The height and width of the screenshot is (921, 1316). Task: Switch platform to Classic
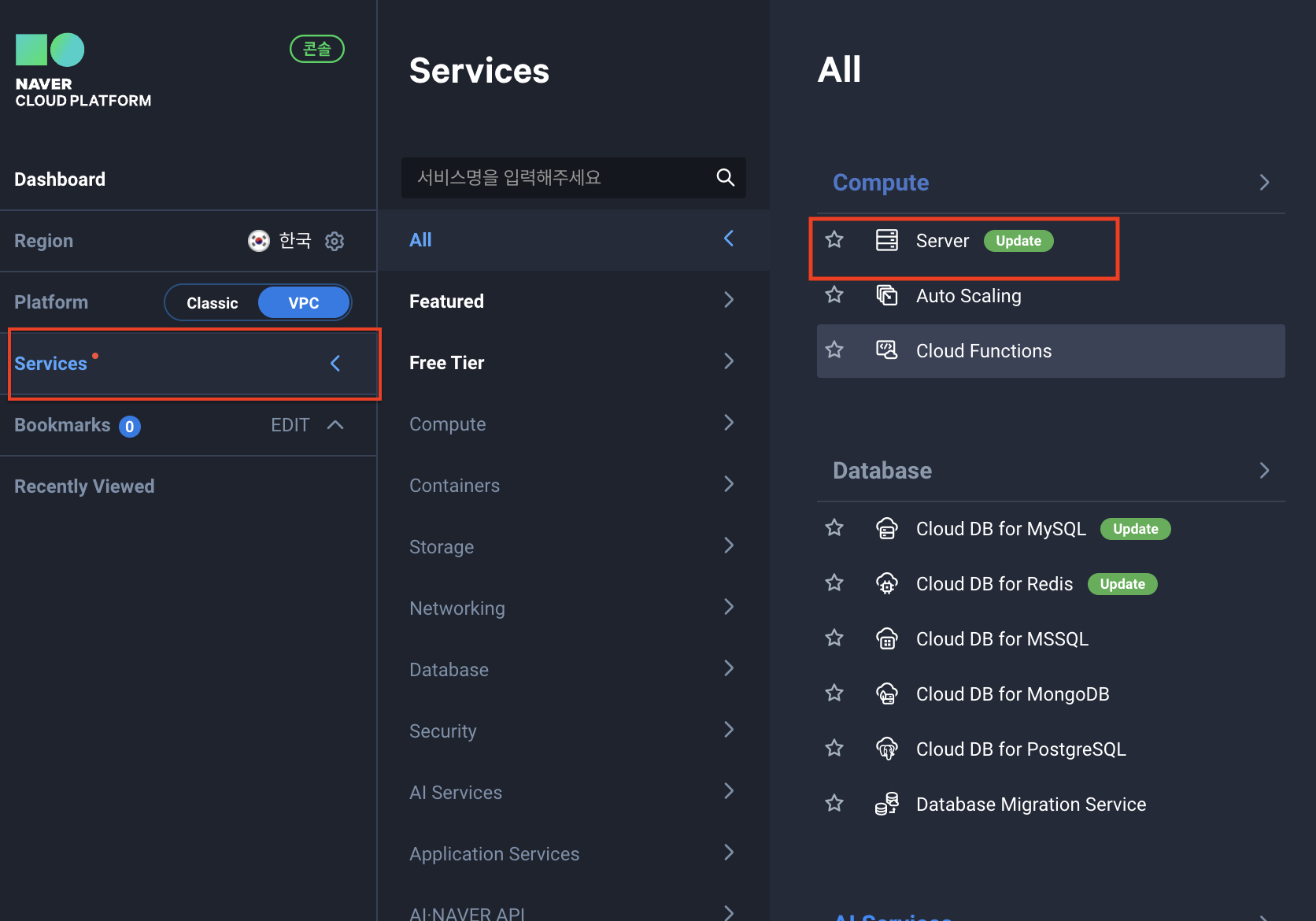coord(212,303)
